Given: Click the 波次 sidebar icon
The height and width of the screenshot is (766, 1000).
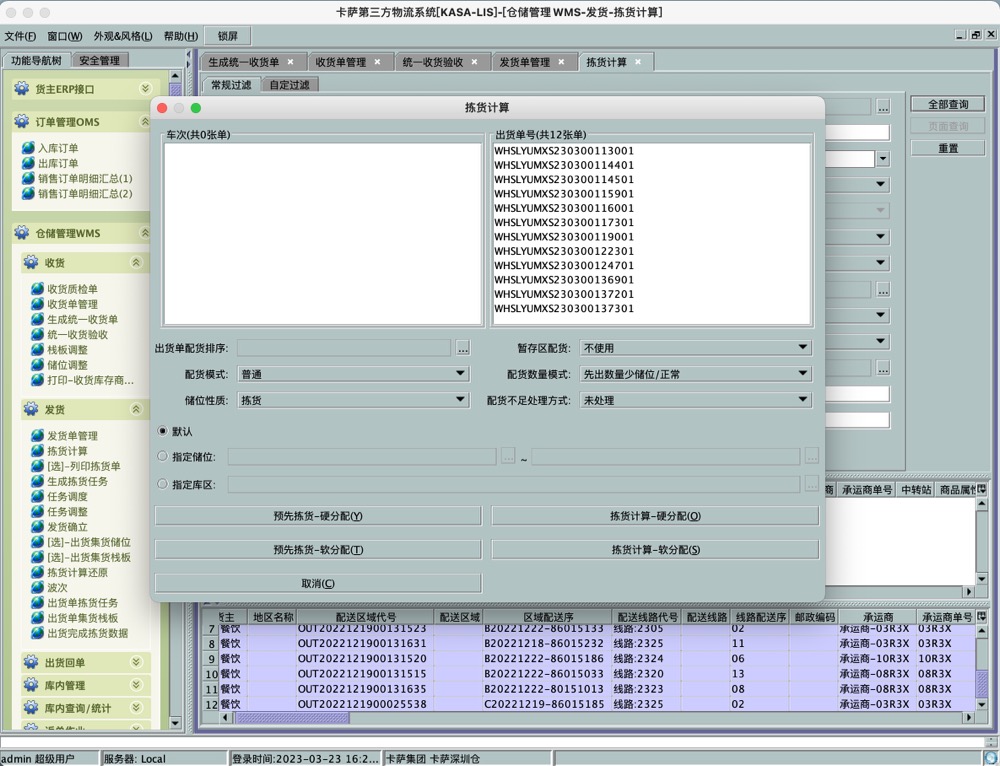Looking at the screenshot, I should 38,588.
